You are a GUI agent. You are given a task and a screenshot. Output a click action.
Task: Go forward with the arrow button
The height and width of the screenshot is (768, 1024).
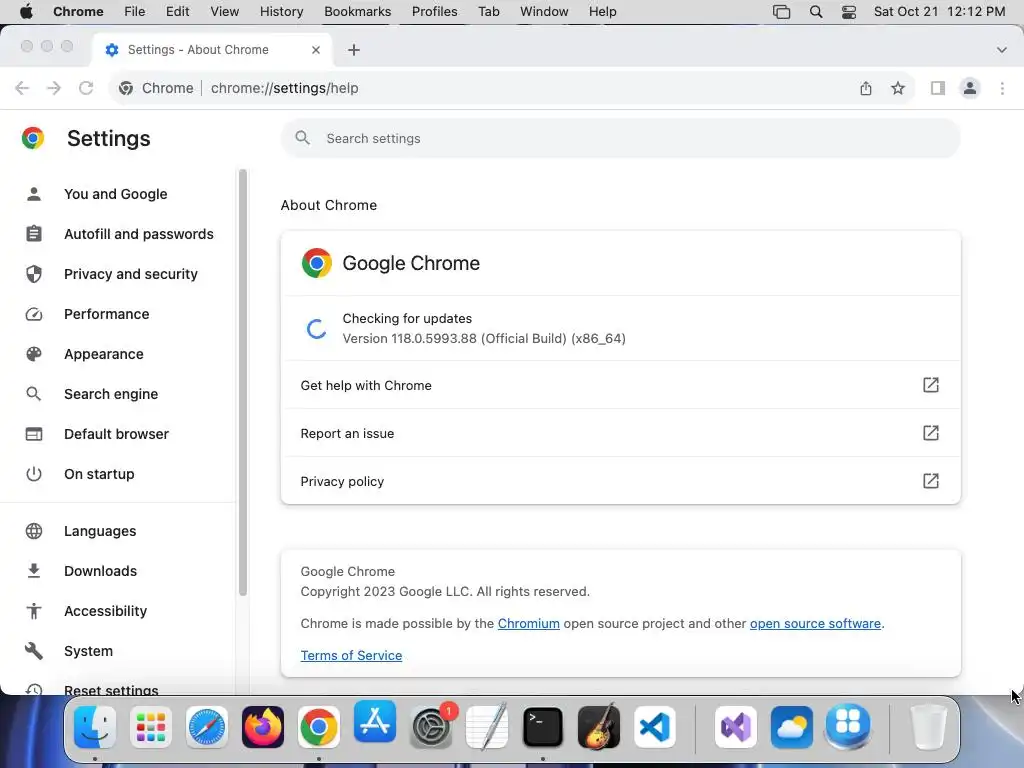54,88
